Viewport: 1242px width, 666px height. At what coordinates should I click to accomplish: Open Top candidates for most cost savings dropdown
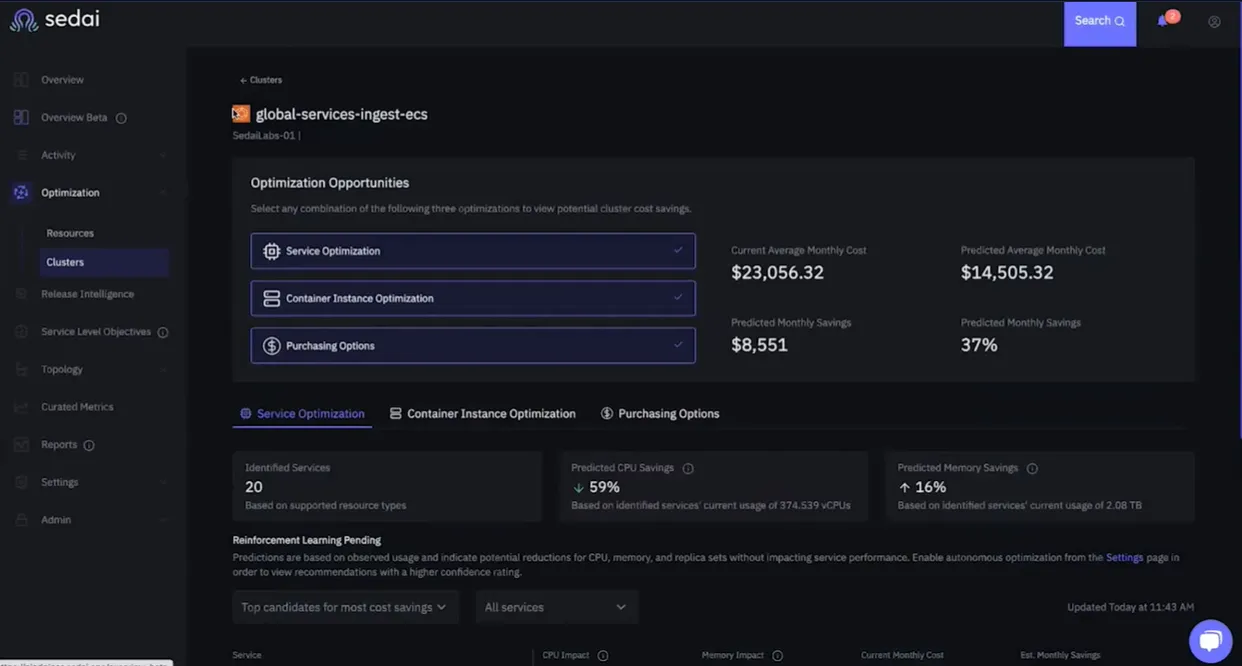(346, 607)
